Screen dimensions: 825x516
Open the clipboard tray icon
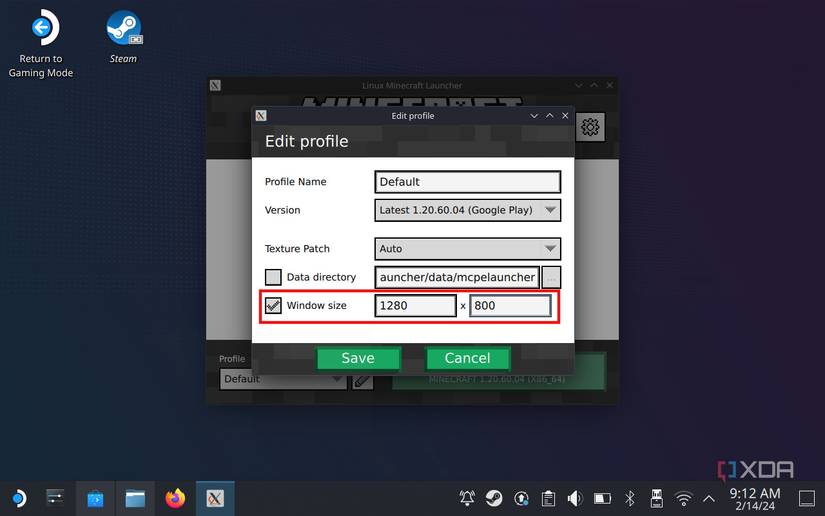point(548,498)
